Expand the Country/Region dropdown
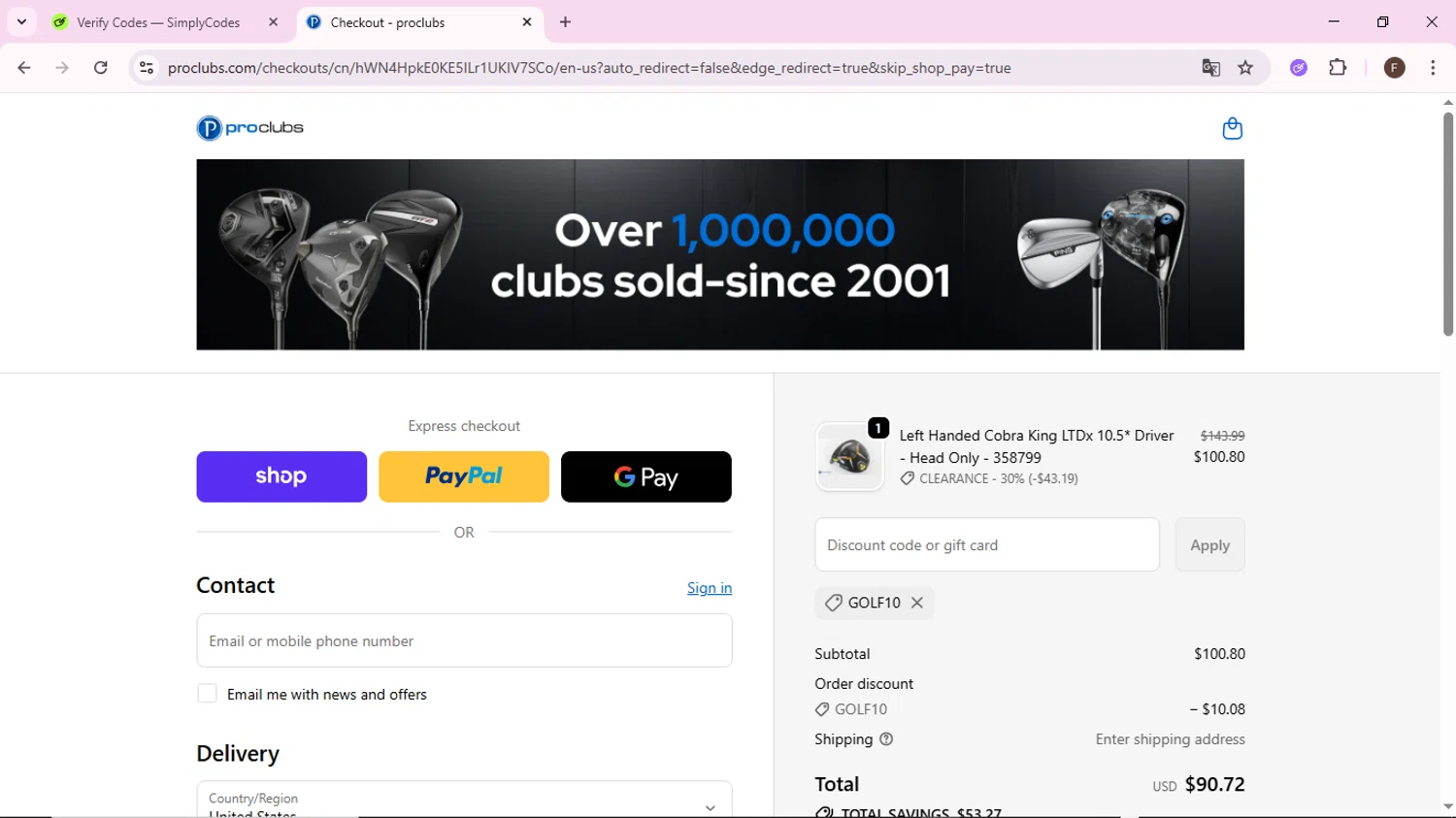The height and width of the screenshot is (818, 1456). [464, 800]
